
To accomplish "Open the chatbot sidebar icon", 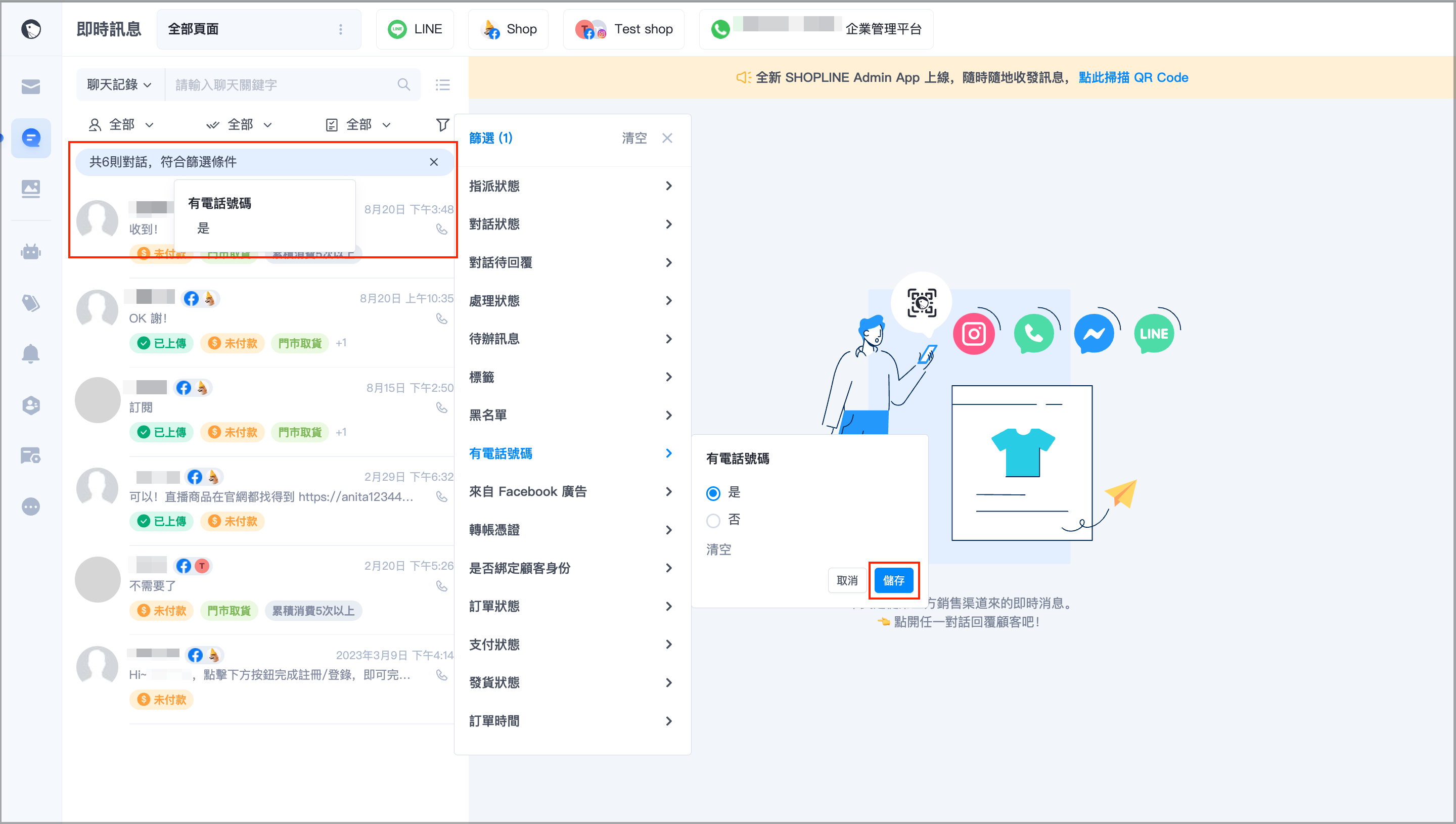I will [30, 251].
